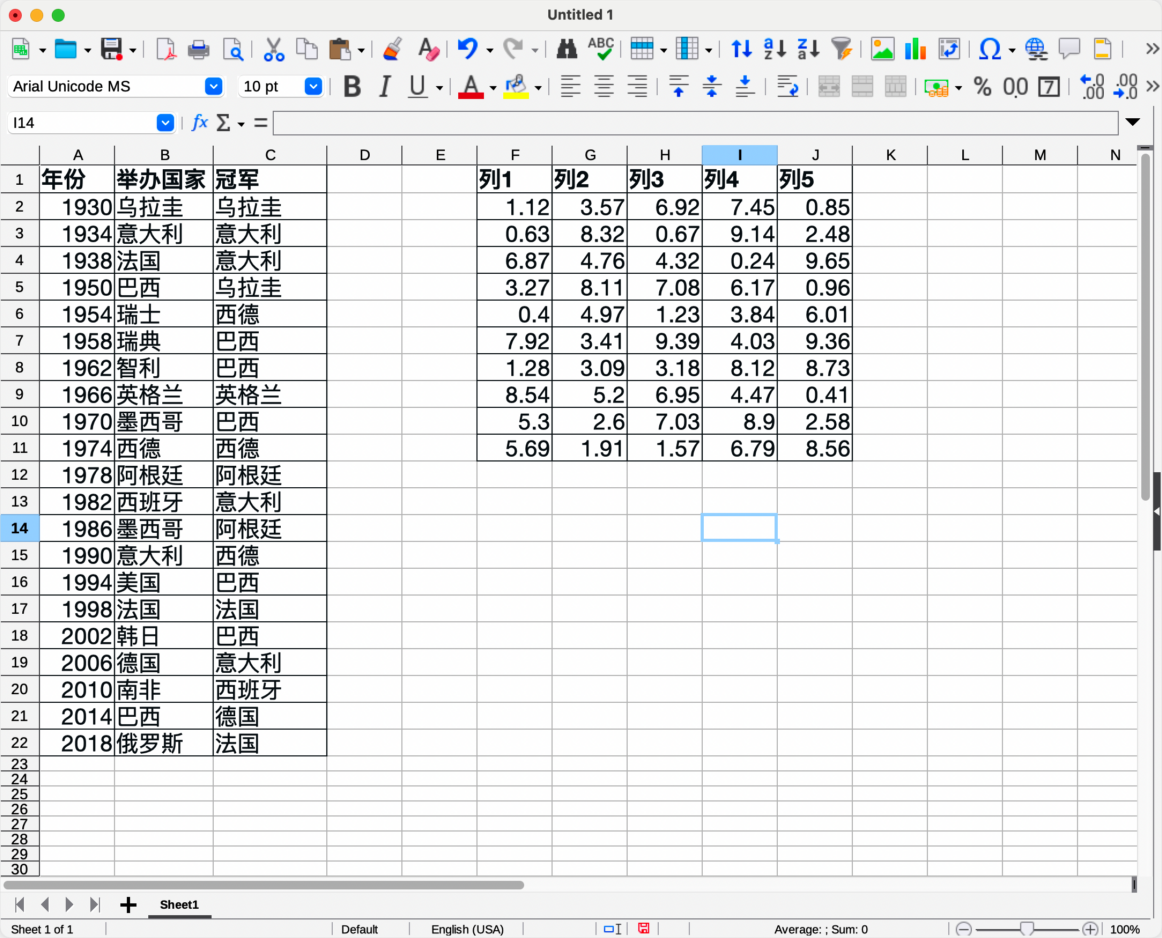Image resolution: width=1162 pixels, height=938 pixels.
Task: Click the zoom slider handle
Action: pos(1027,929)
